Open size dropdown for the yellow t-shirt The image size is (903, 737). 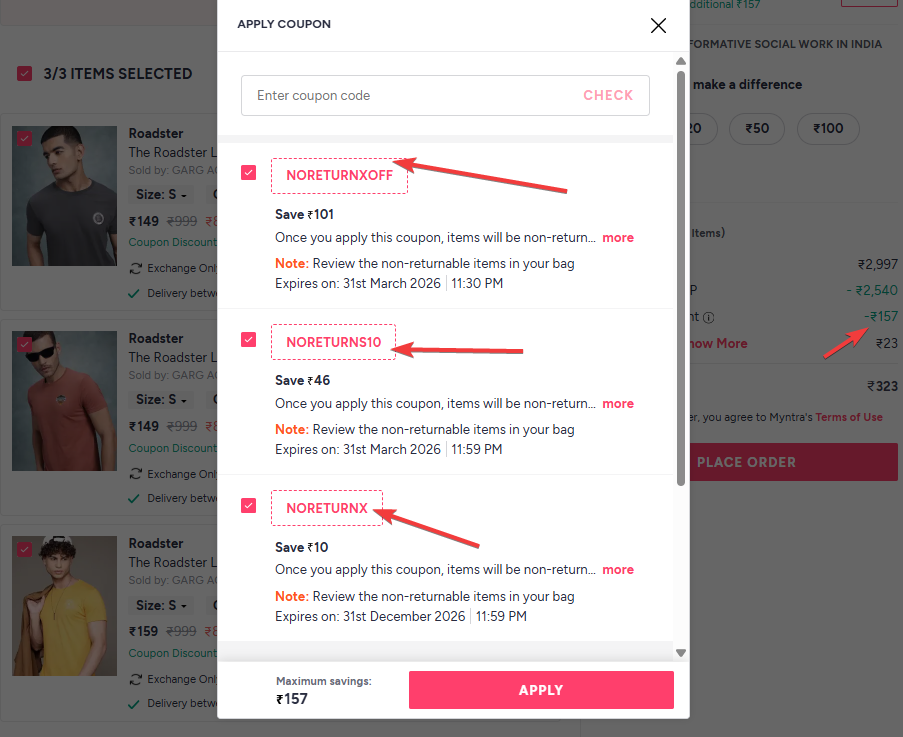coord(164,605)
